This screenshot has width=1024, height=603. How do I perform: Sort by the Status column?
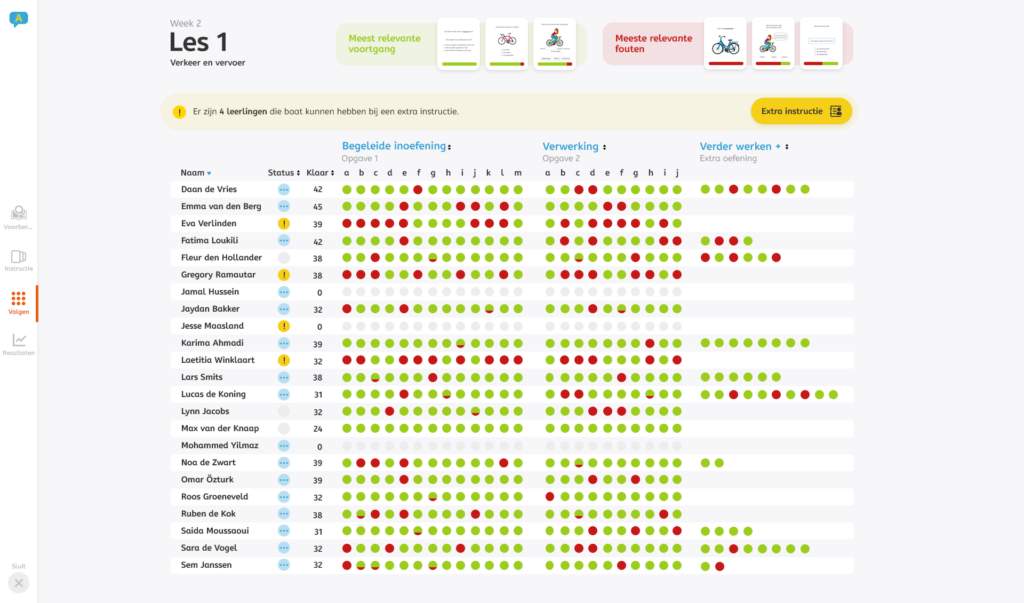(x=284, y=173)
